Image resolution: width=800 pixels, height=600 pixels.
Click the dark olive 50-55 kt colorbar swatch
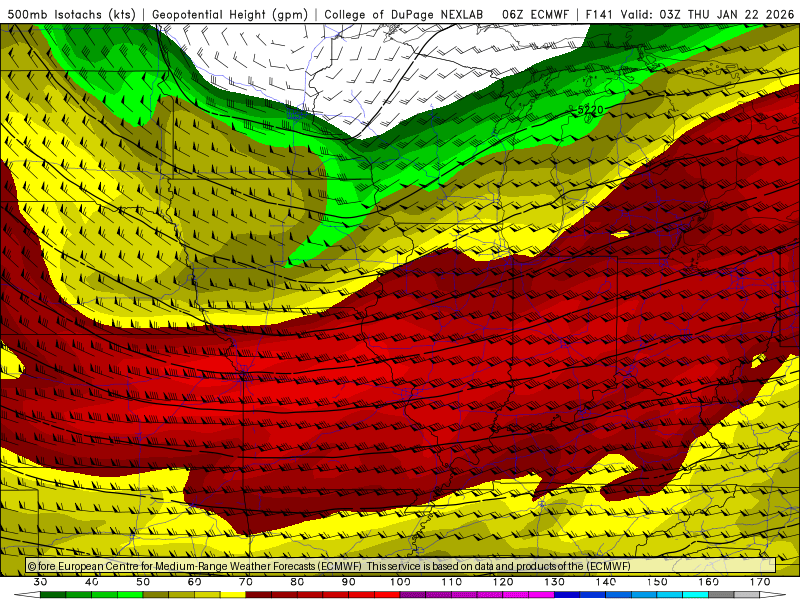pyautogui.click(x=156, y=595)
